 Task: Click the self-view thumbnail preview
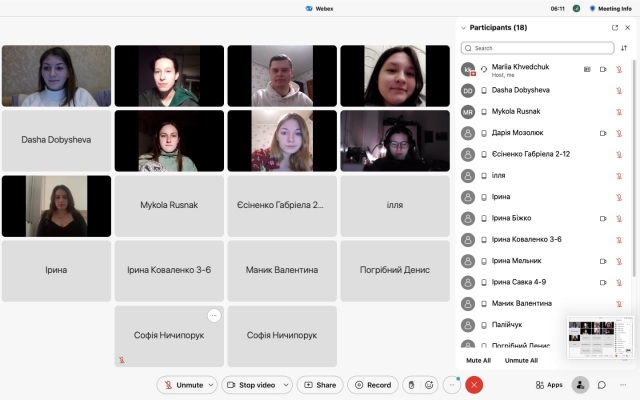tap(600, 337)
